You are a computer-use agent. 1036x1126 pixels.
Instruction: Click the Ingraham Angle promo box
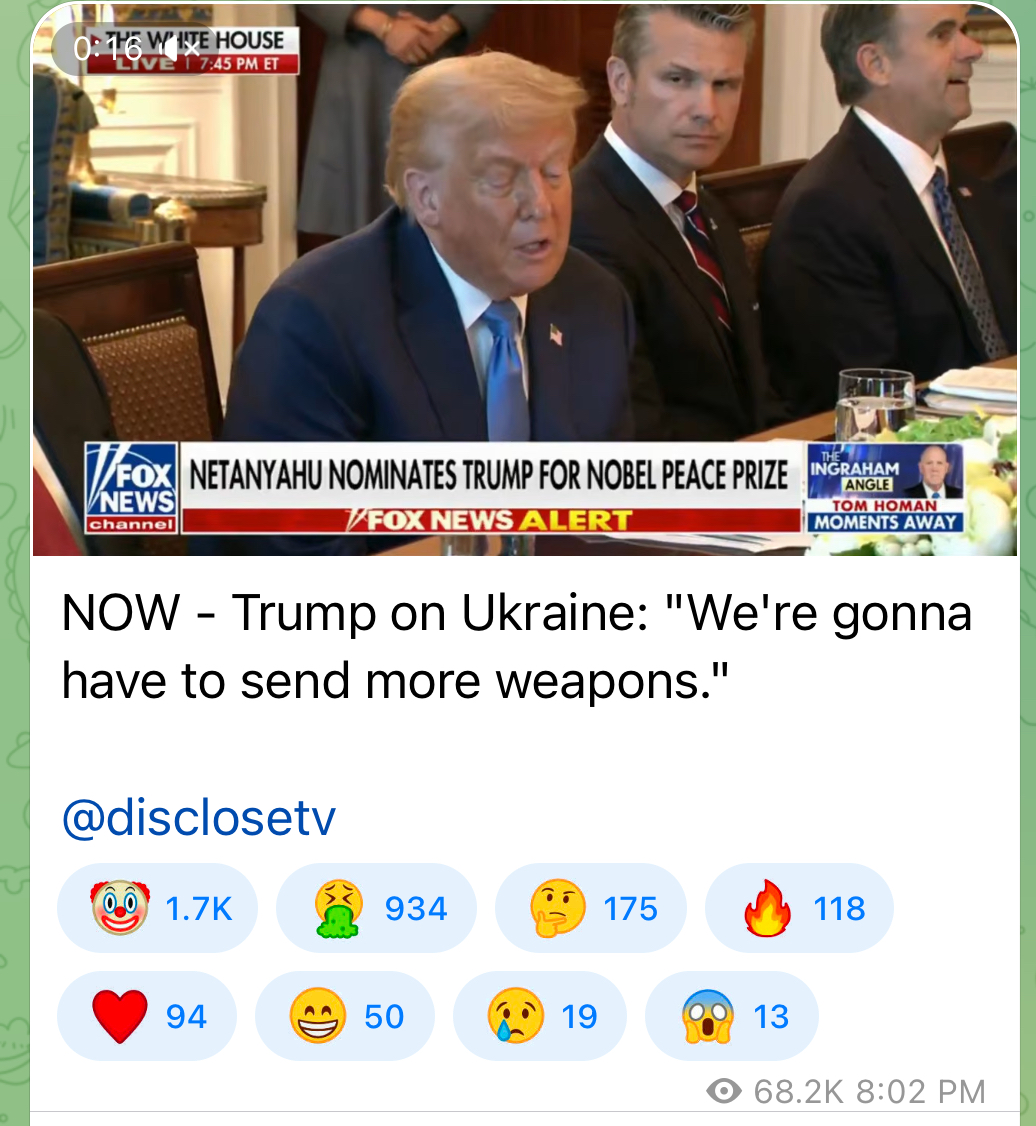tap(886, 488)
